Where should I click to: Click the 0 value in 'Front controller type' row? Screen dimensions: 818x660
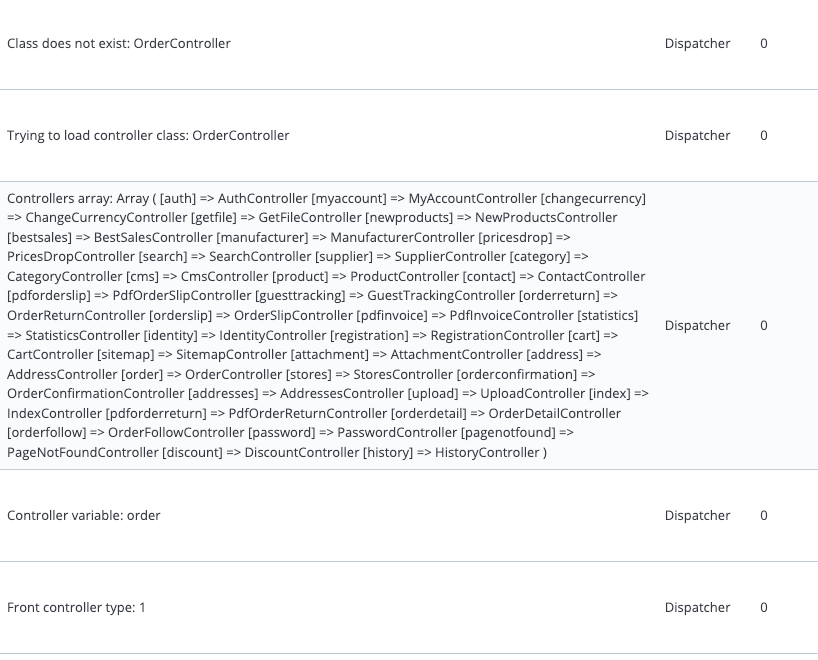[764, 608]
